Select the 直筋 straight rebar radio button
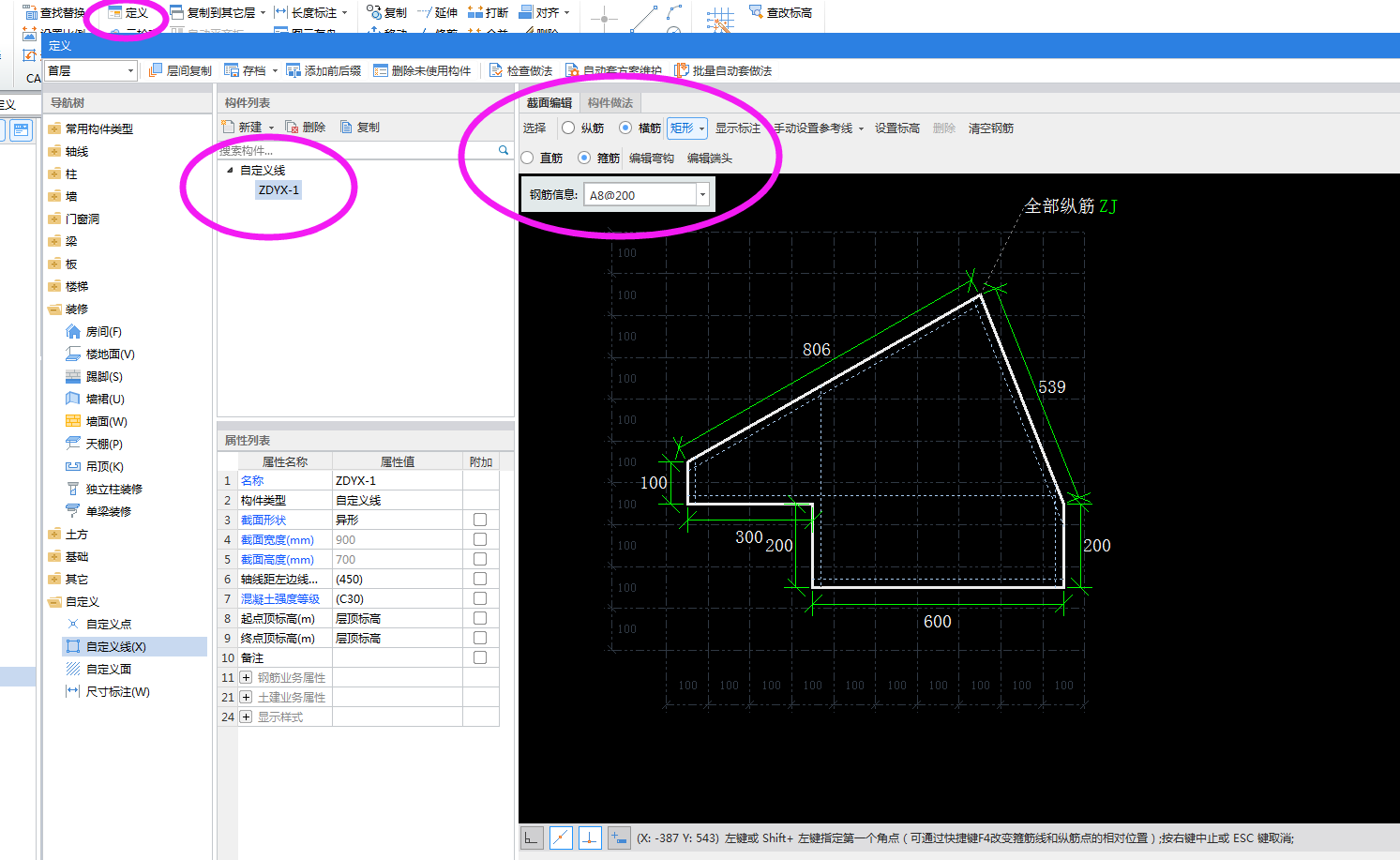 pos(527,158)
